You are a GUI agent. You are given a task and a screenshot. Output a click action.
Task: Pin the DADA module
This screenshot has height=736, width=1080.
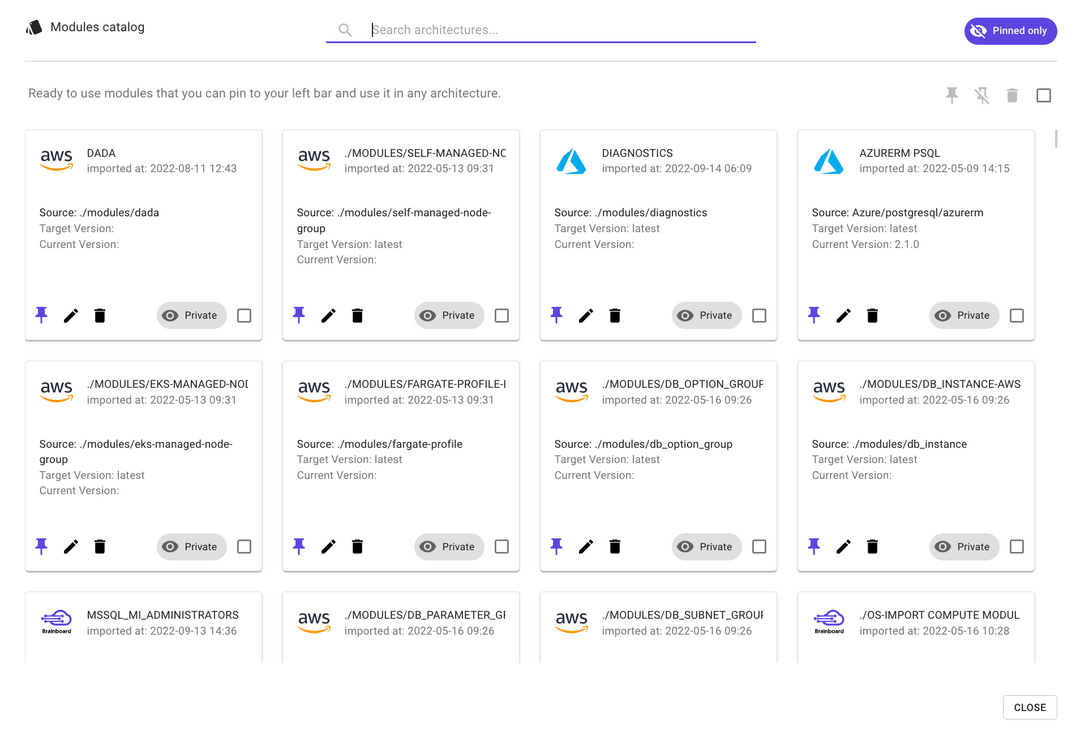click(x=41, y=315)
